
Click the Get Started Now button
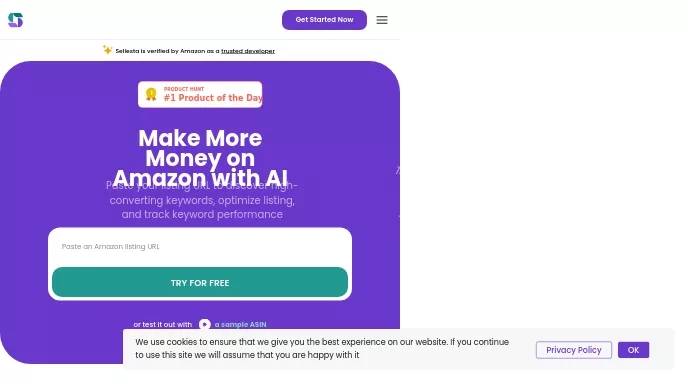(x=325, y=20)
